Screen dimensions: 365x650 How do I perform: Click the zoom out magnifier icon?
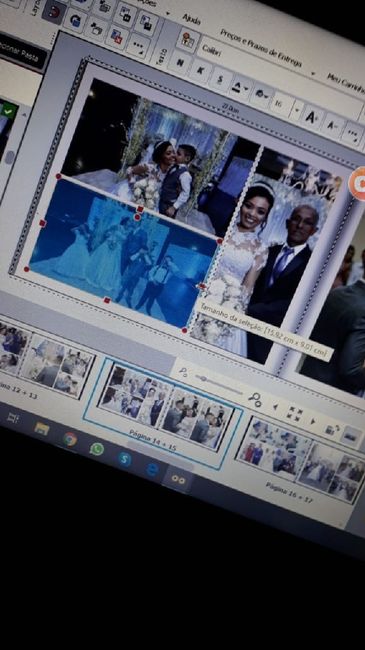coord(183,371)
